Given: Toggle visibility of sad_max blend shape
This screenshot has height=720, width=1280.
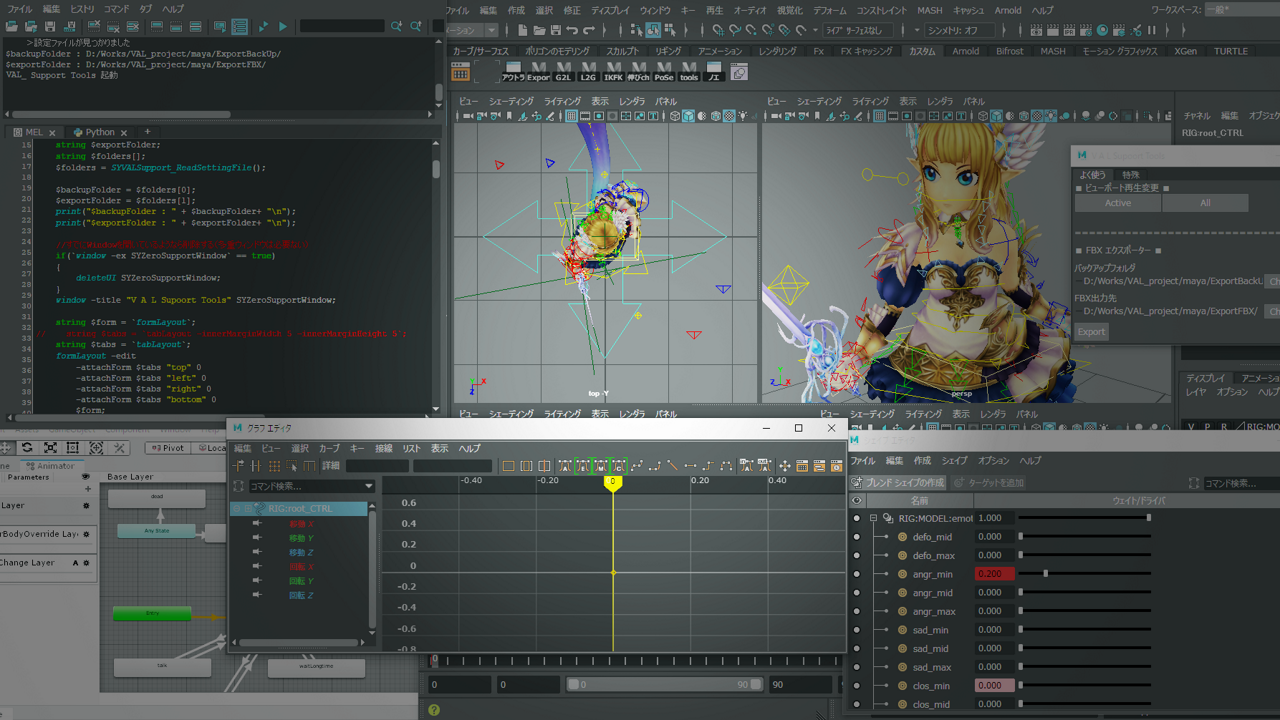Looking at the screenshot, I should 856,667.
